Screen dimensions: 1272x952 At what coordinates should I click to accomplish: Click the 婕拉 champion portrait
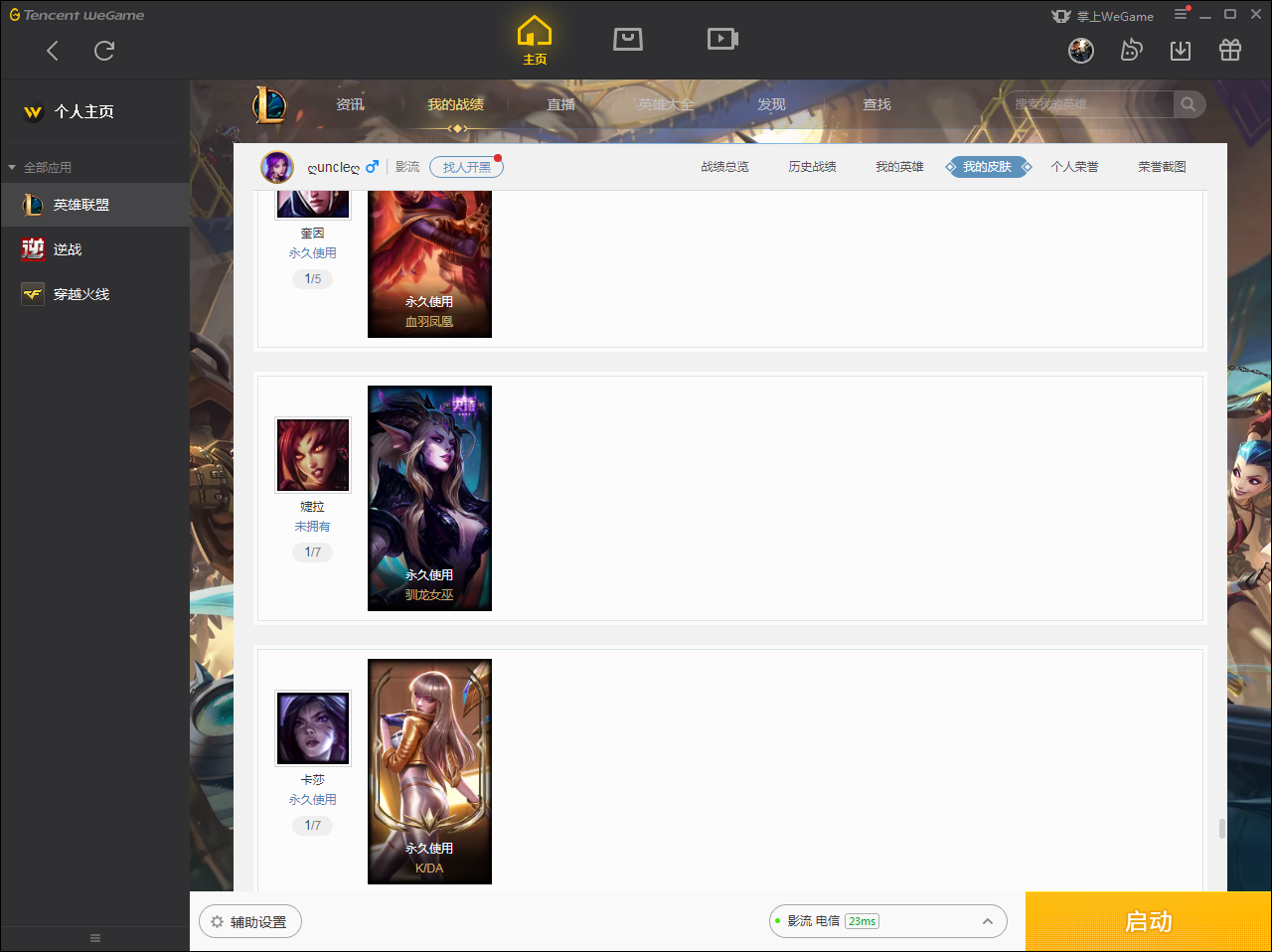[x=313, y=455]
